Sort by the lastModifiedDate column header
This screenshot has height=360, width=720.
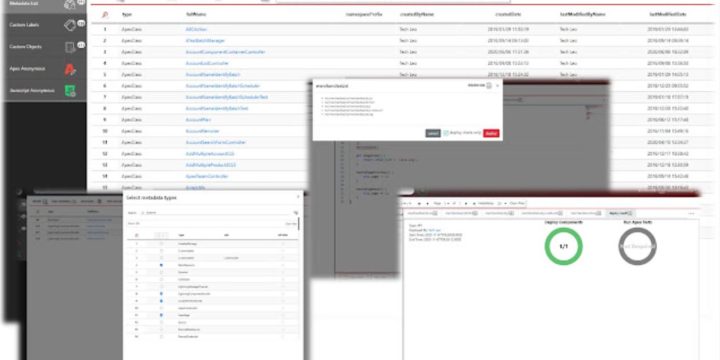click(x=668, y=15)
